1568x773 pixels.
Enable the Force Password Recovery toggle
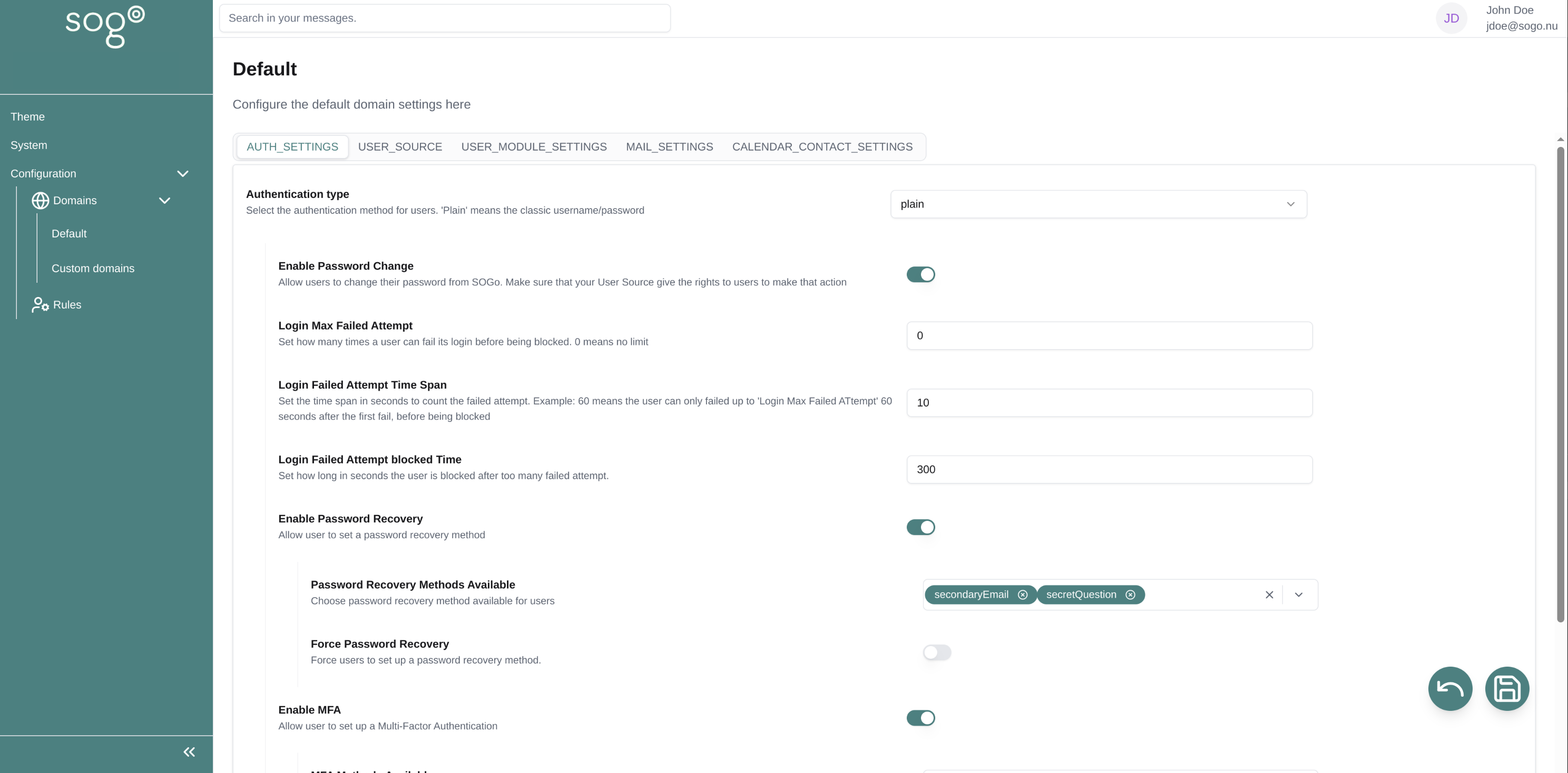(x=936, y=652)
